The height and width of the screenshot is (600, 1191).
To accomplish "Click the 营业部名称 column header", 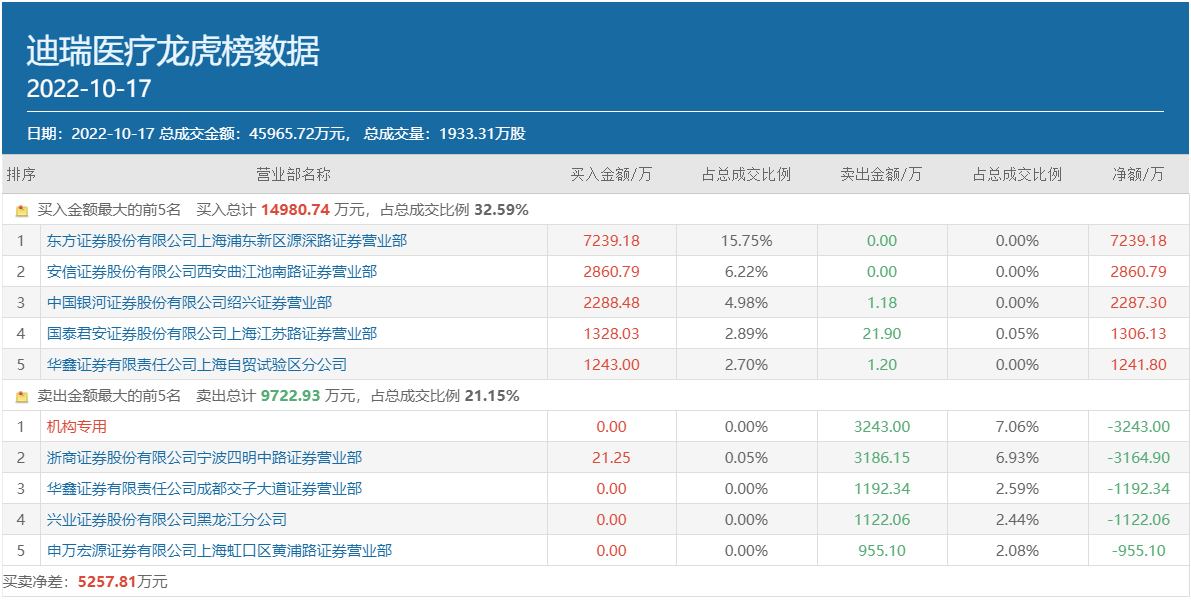I will coord(293,175).
